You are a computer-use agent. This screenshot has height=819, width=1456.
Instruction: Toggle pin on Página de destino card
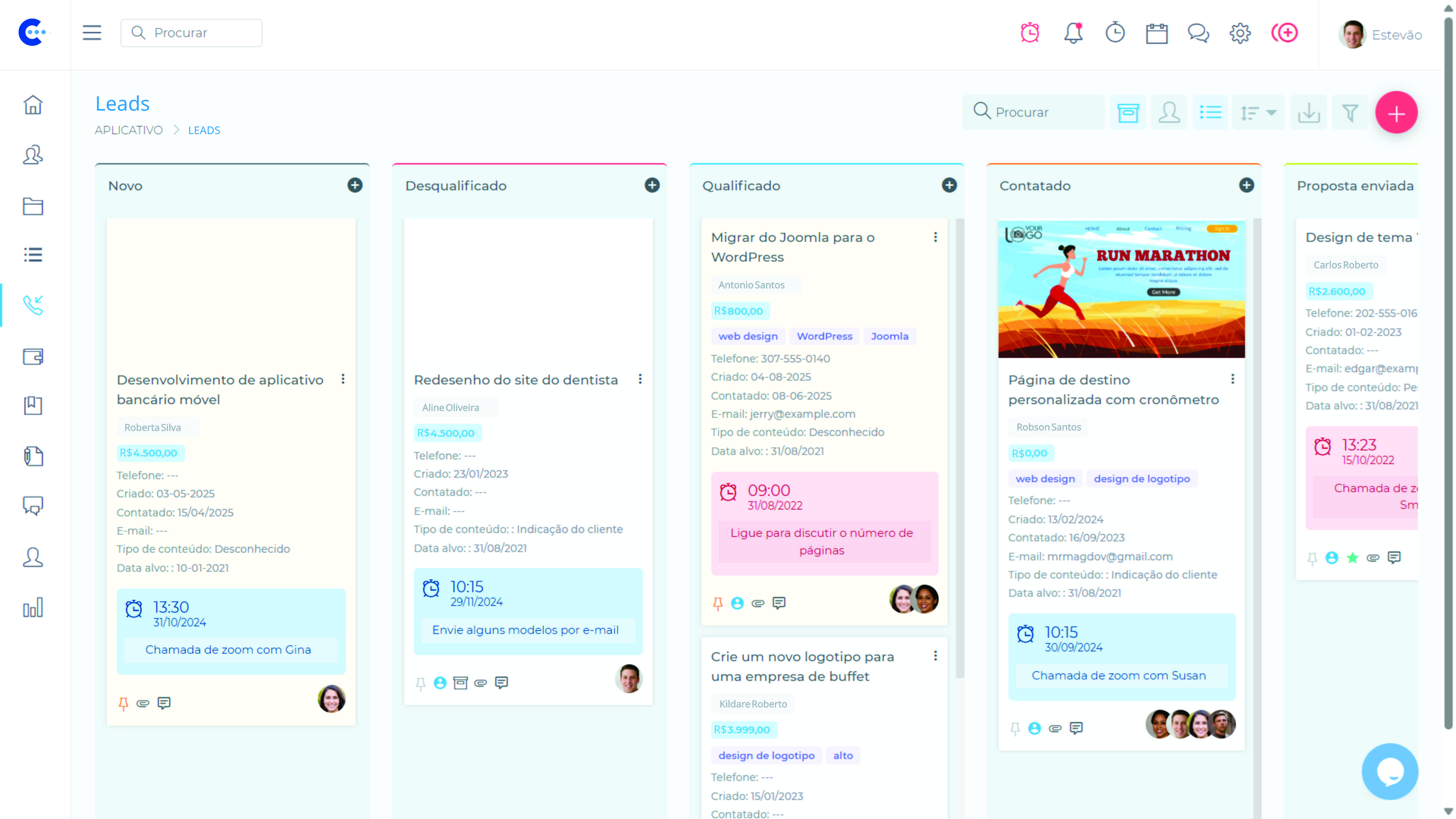point(1014,729)
